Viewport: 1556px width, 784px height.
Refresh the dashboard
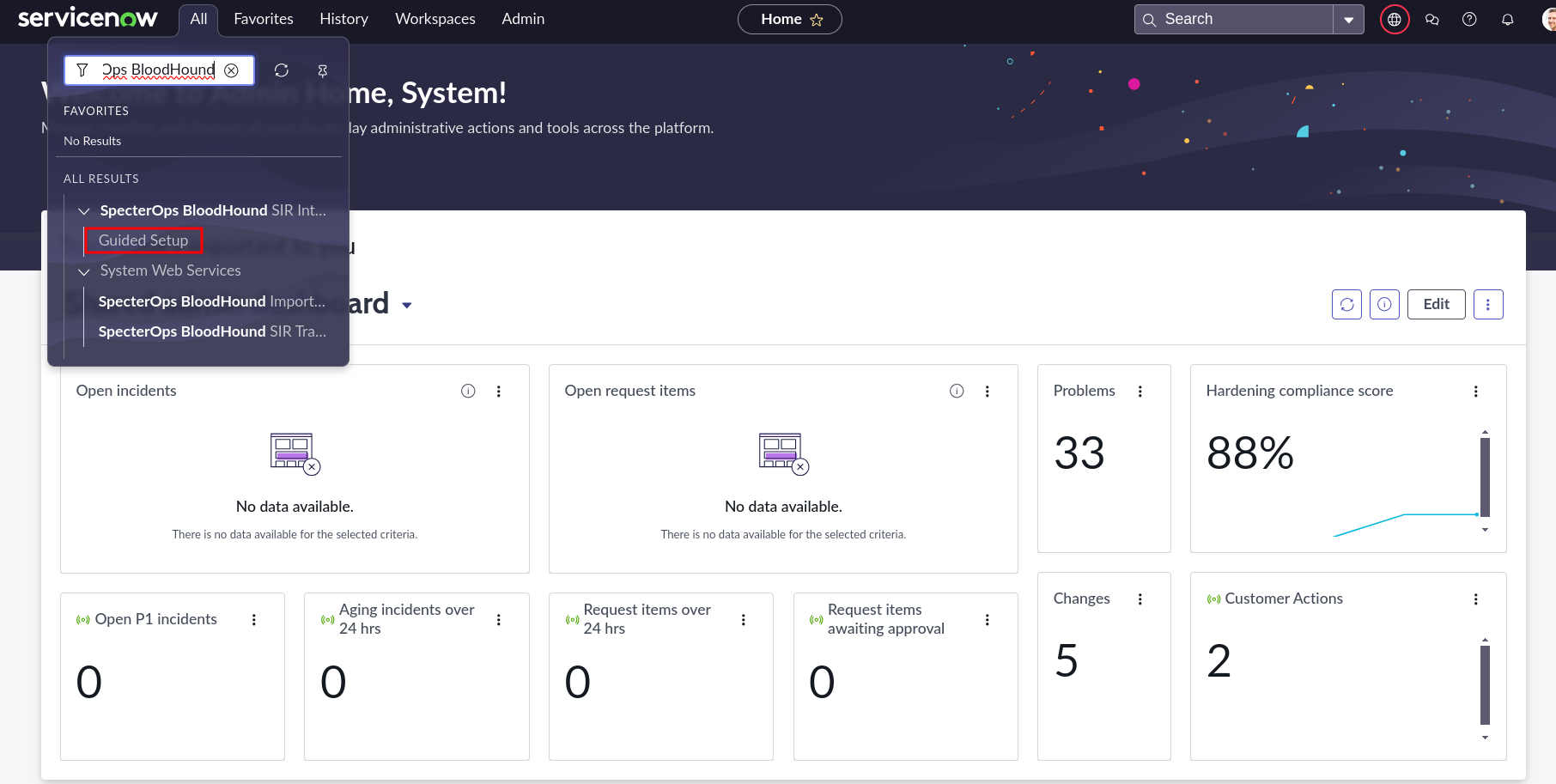coord(1346,304)
